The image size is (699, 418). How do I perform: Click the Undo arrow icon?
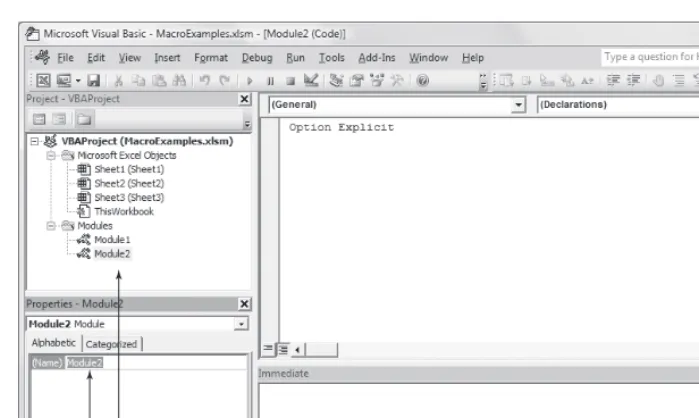[x=205, y=81]
